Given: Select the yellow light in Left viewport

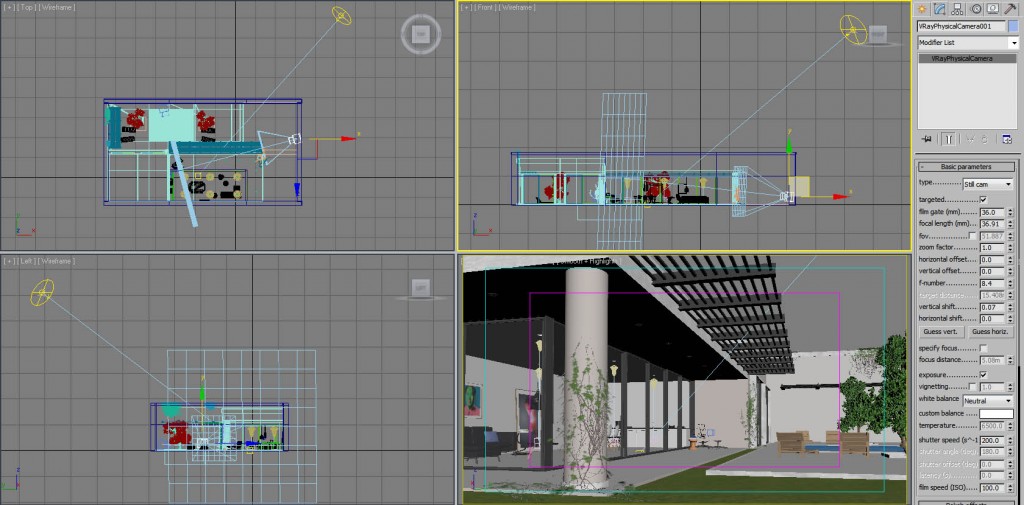Looking at the screenshot, I should 42,292.
